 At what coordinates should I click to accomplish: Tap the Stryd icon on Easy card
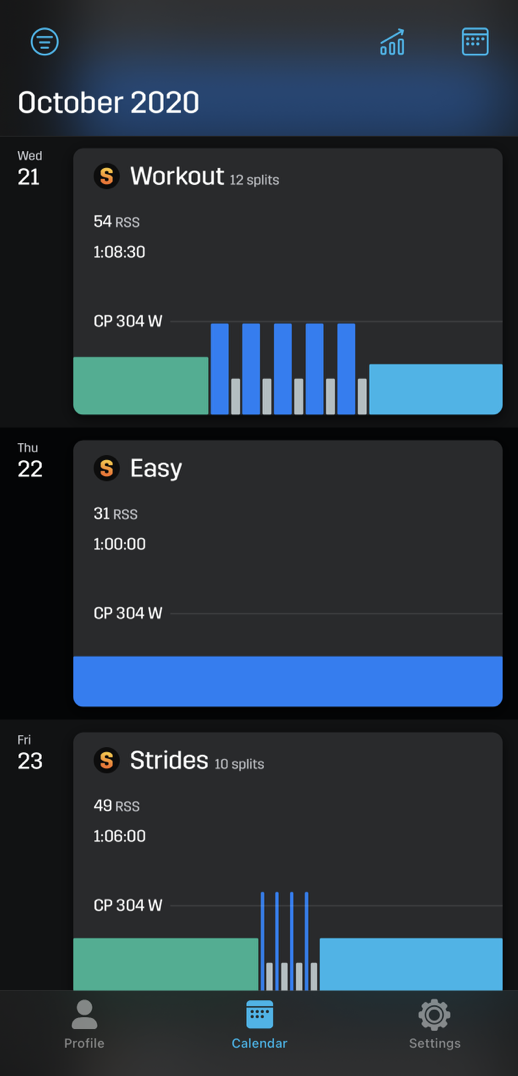pos(106,468)
